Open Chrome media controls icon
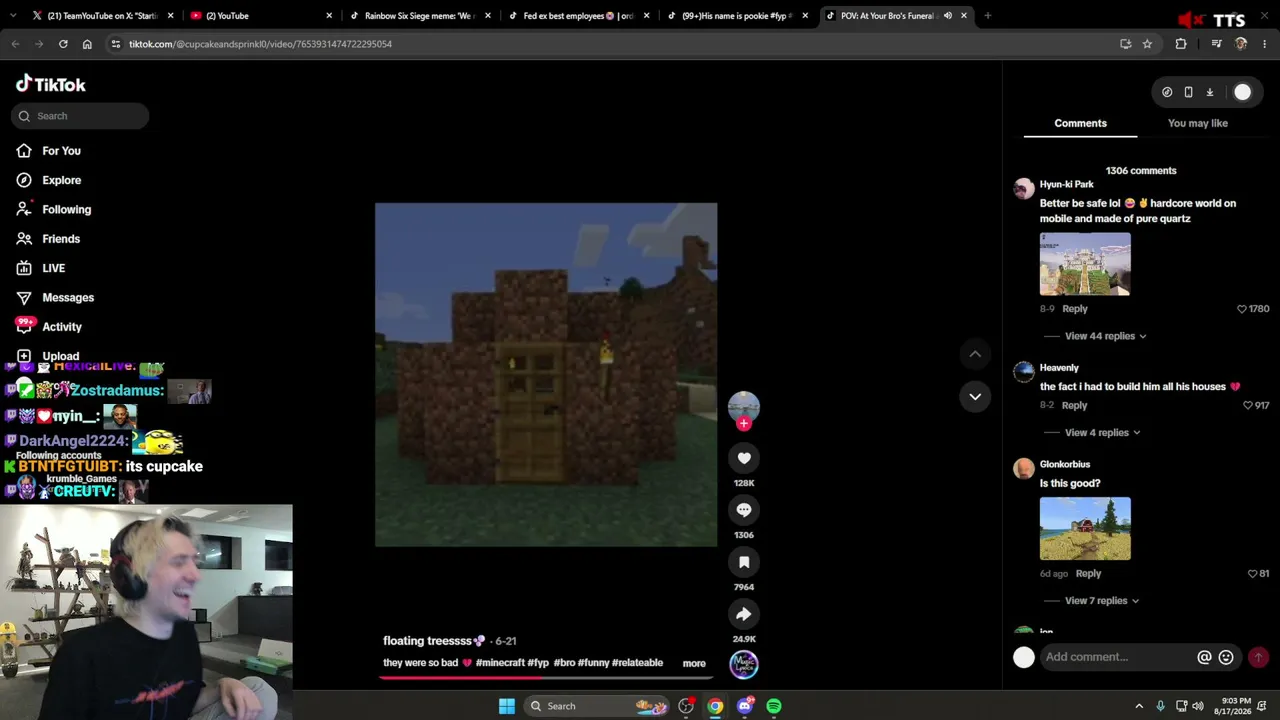Screen dimensions: 1280x720 click(1216, 44)
